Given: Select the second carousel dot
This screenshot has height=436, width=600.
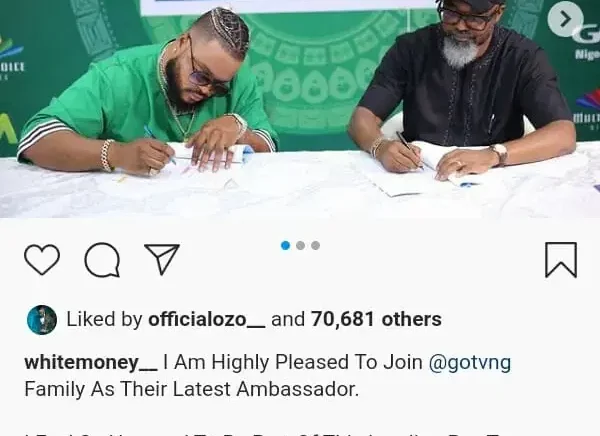Looking at the screenshot, I should pyautogui.click(x=300, y=245).
